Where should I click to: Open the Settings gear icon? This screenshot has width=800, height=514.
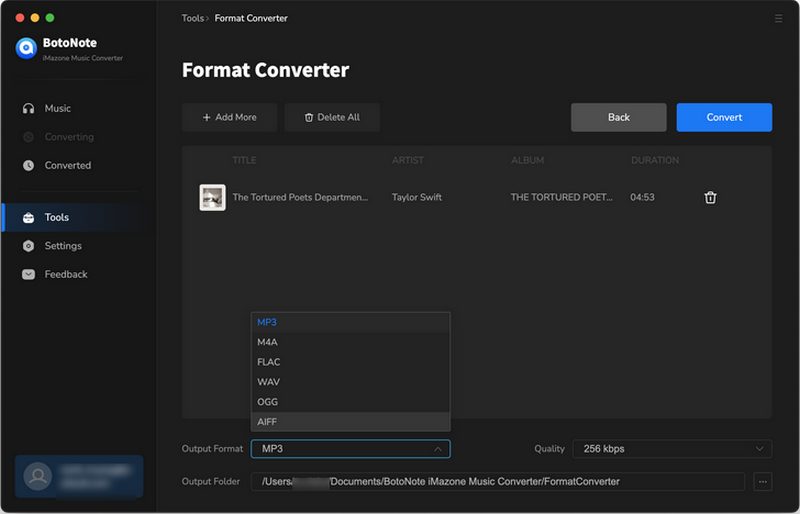pos(29,246)
